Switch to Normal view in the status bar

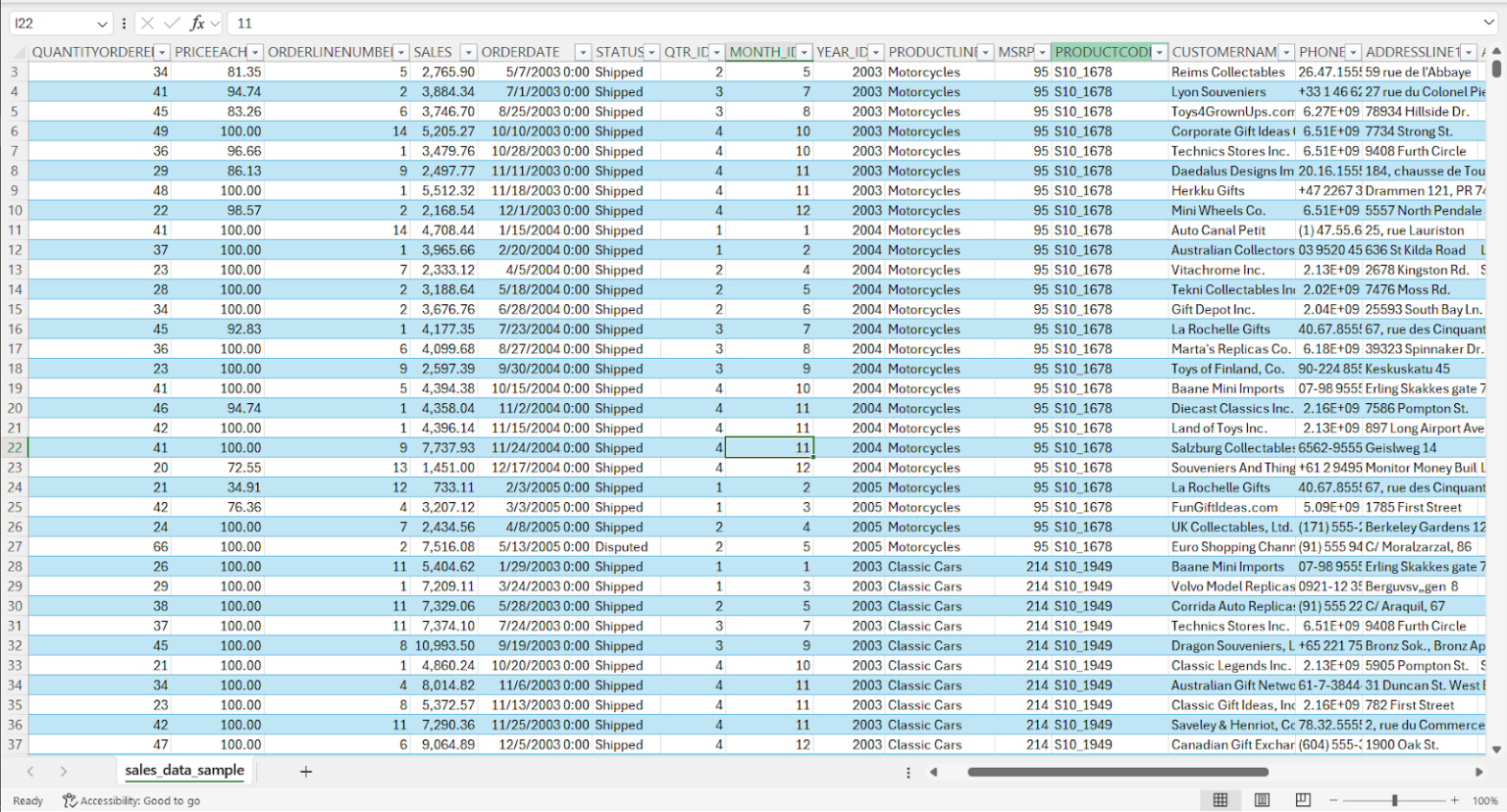[1221, 800]
